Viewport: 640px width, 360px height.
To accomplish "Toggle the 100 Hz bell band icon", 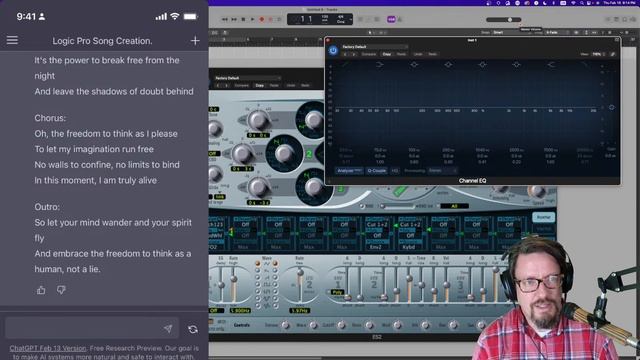I will pyautogui.click(x=414, y=64).
